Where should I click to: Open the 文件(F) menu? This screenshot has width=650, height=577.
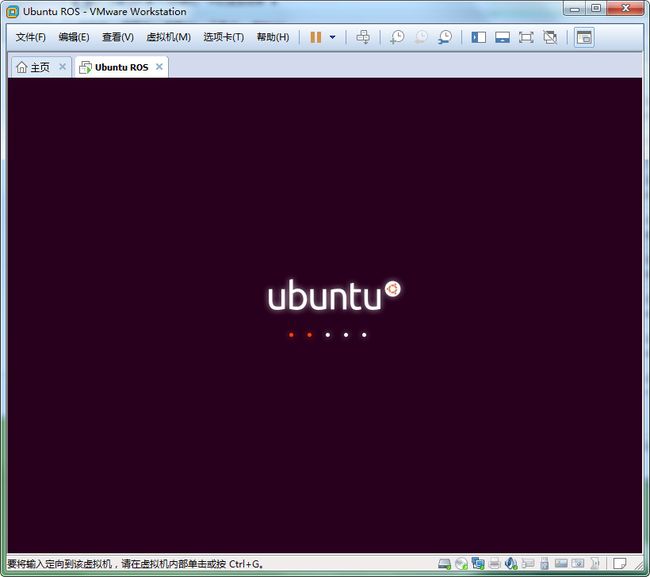tap(31, 37)
